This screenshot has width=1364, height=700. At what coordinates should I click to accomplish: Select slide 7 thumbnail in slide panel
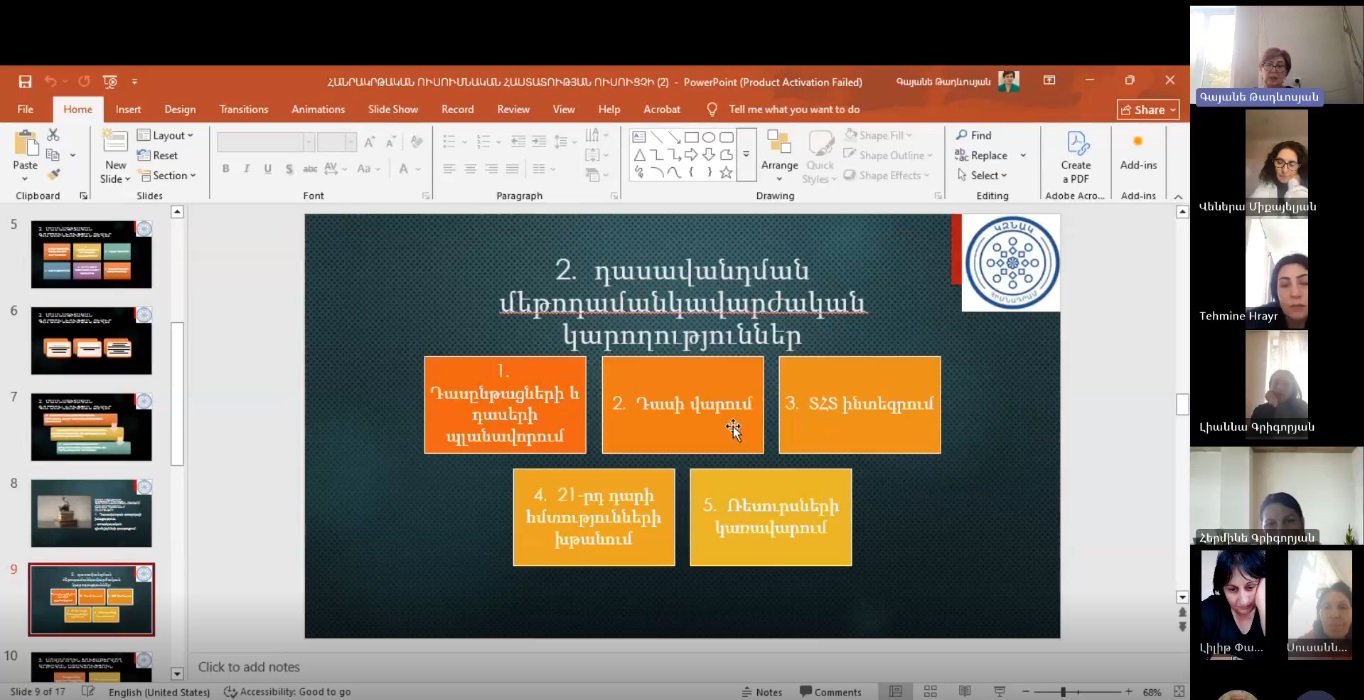point(91,427)
